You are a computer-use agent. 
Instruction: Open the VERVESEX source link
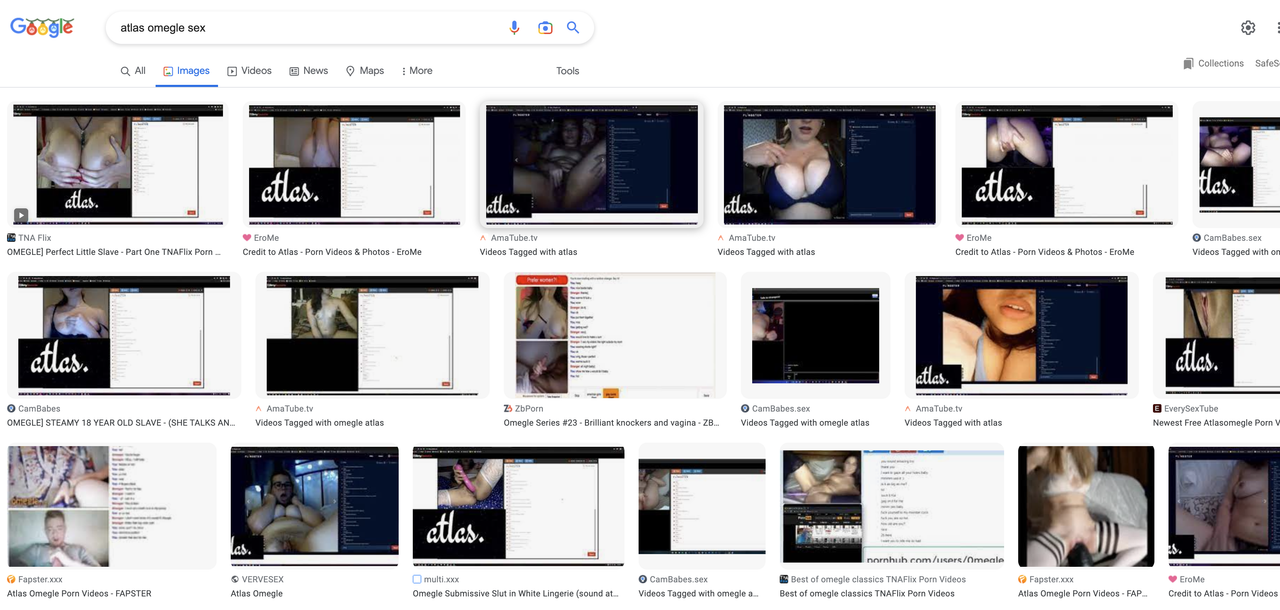point(263,580)
